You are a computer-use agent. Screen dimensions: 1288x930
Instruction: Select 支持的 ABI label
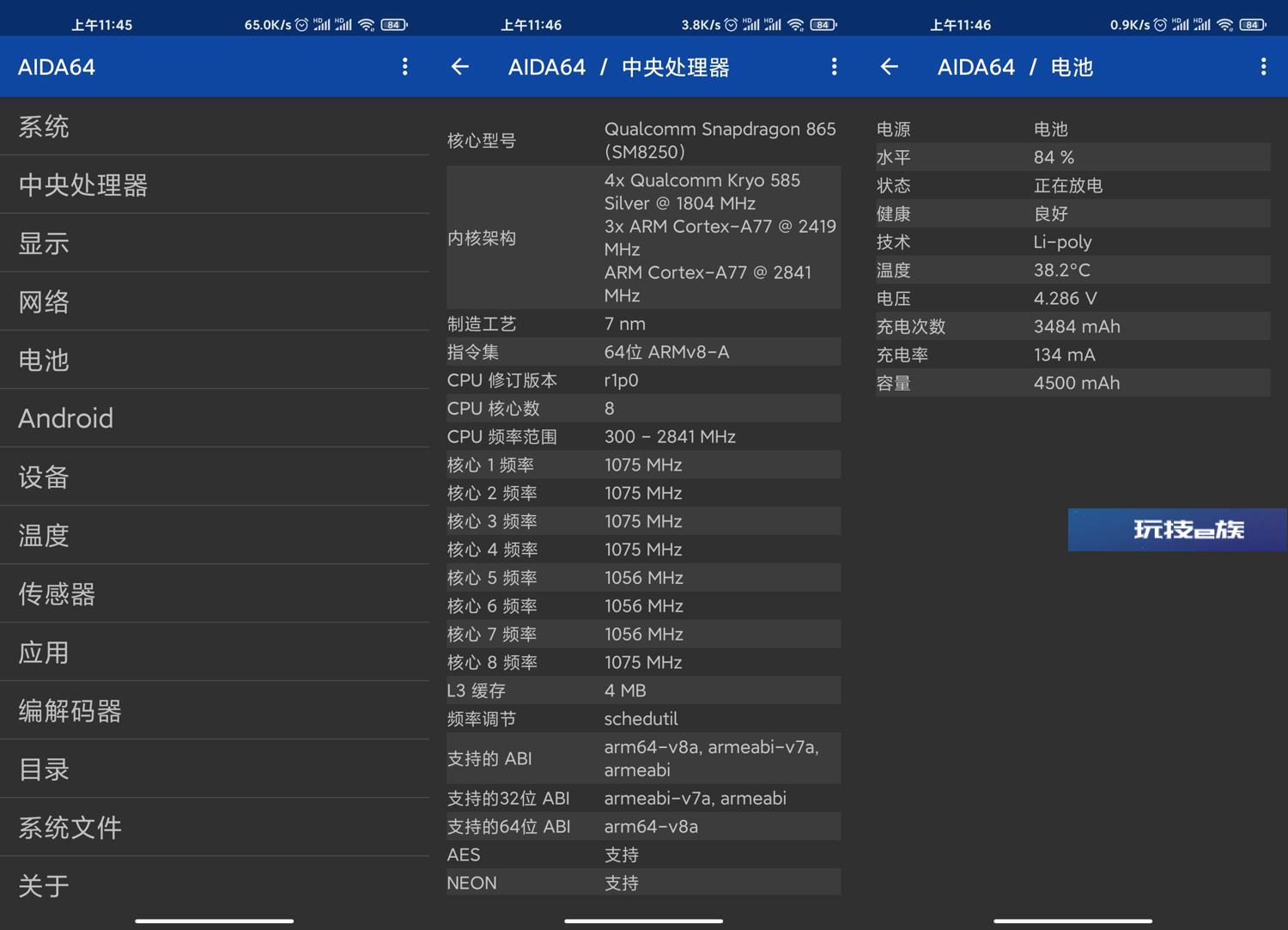(x=489, y=758)
